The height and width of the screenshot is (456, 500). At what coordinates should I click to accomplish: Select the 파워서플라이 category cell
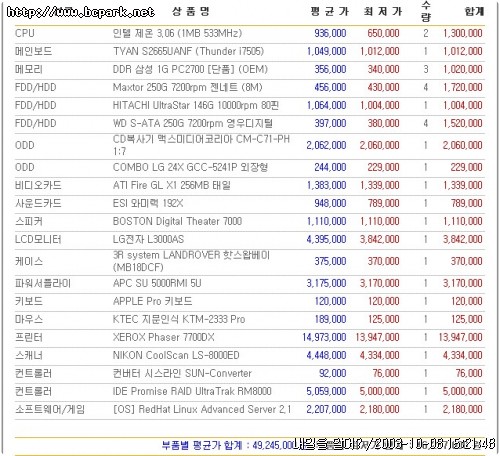click(x=43, y=283)
